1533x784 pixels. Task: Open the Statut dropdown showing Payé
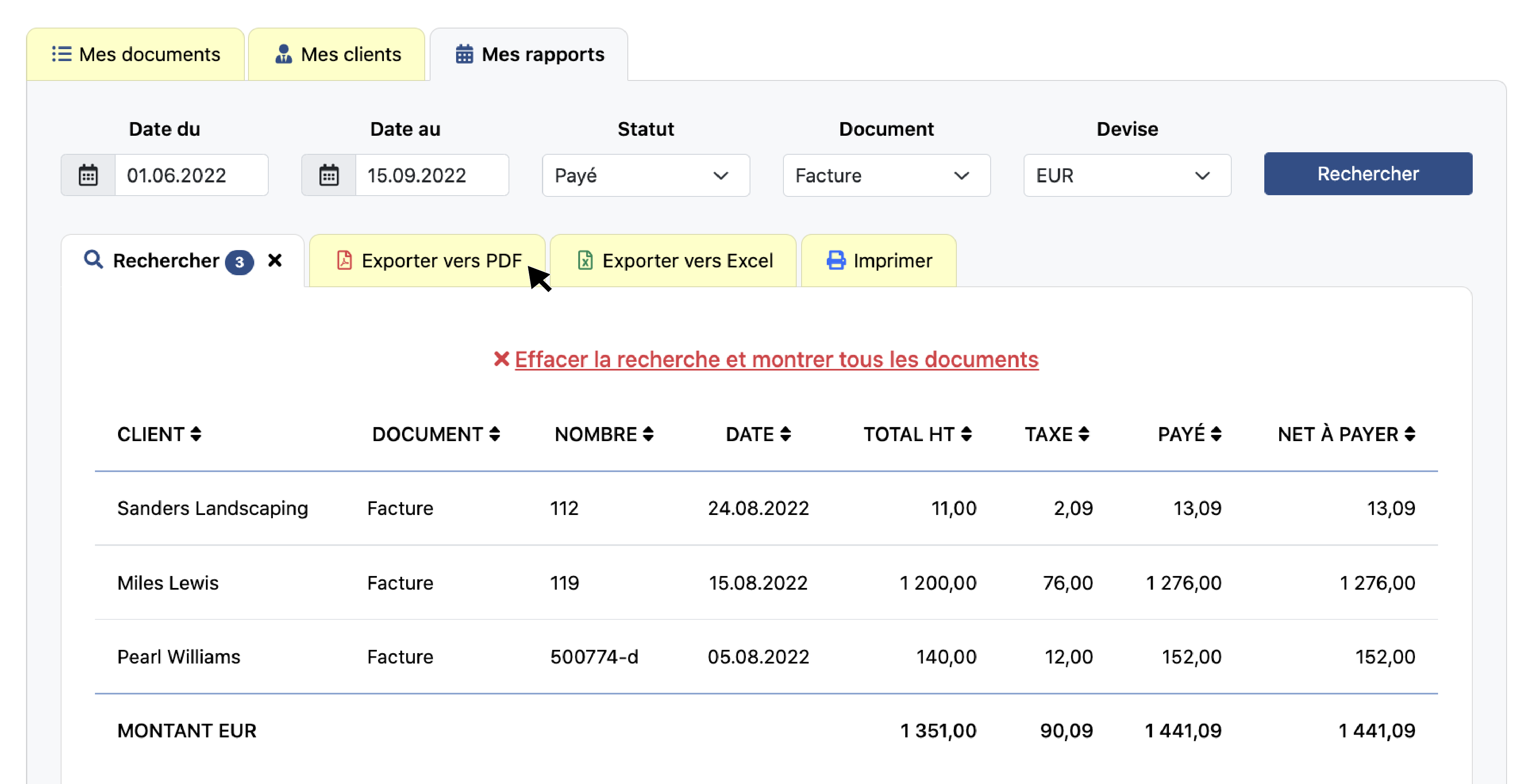coord(646,175)
